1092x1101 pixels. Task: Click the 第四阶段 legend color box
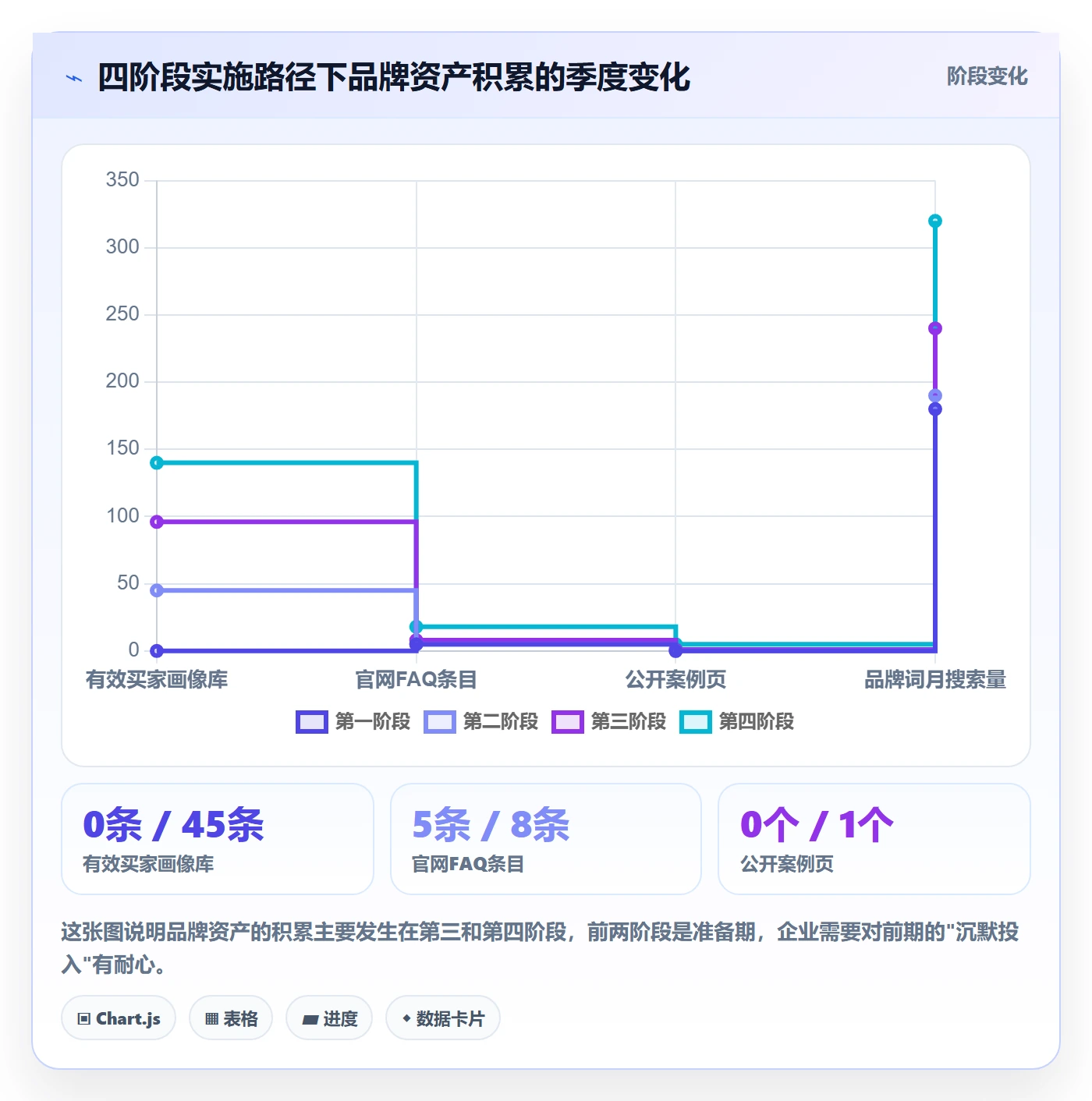tap(696, 722)
